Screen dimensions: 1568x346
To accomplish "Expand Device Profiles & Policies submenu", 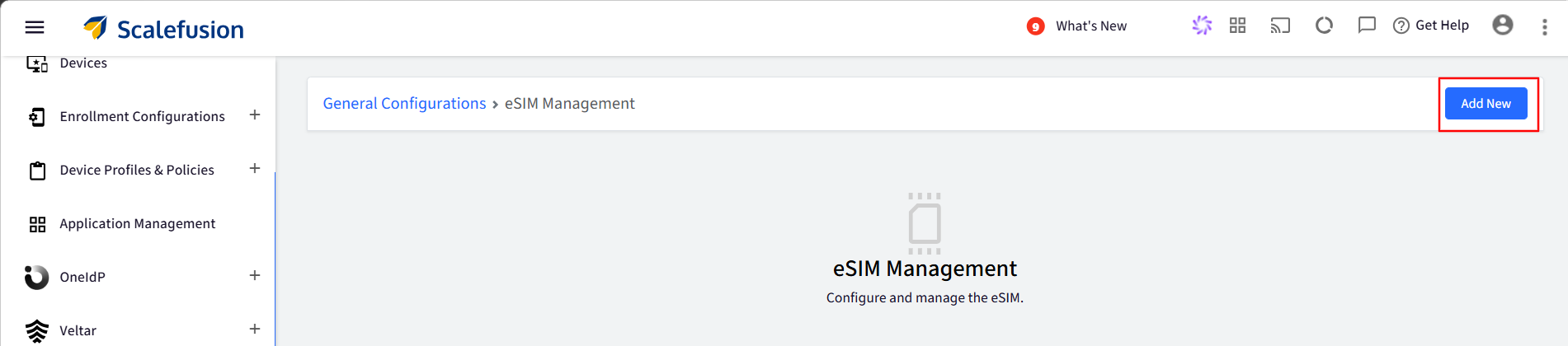I will point(255,169).
